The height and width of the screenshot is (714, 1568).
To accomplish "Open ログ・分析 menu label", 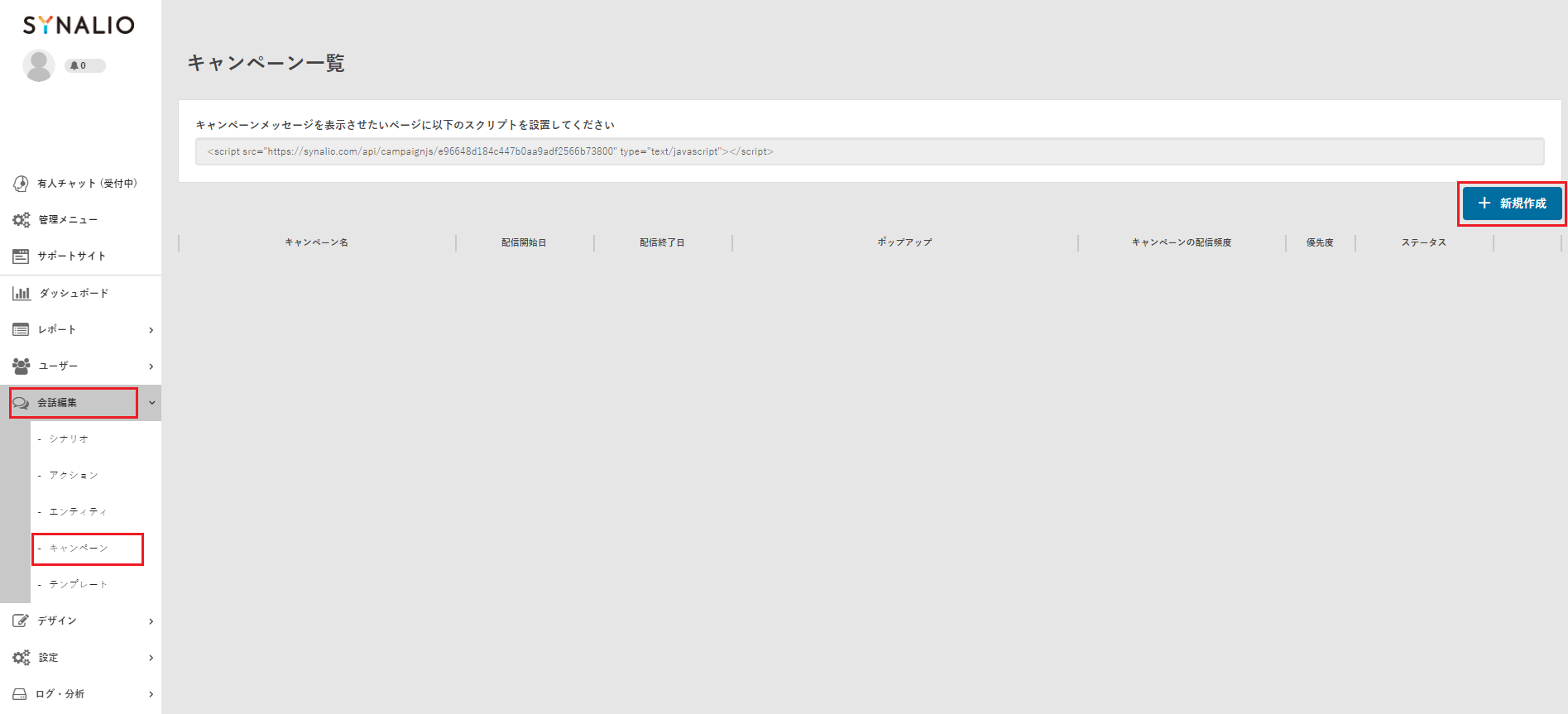I will point(60,694).
